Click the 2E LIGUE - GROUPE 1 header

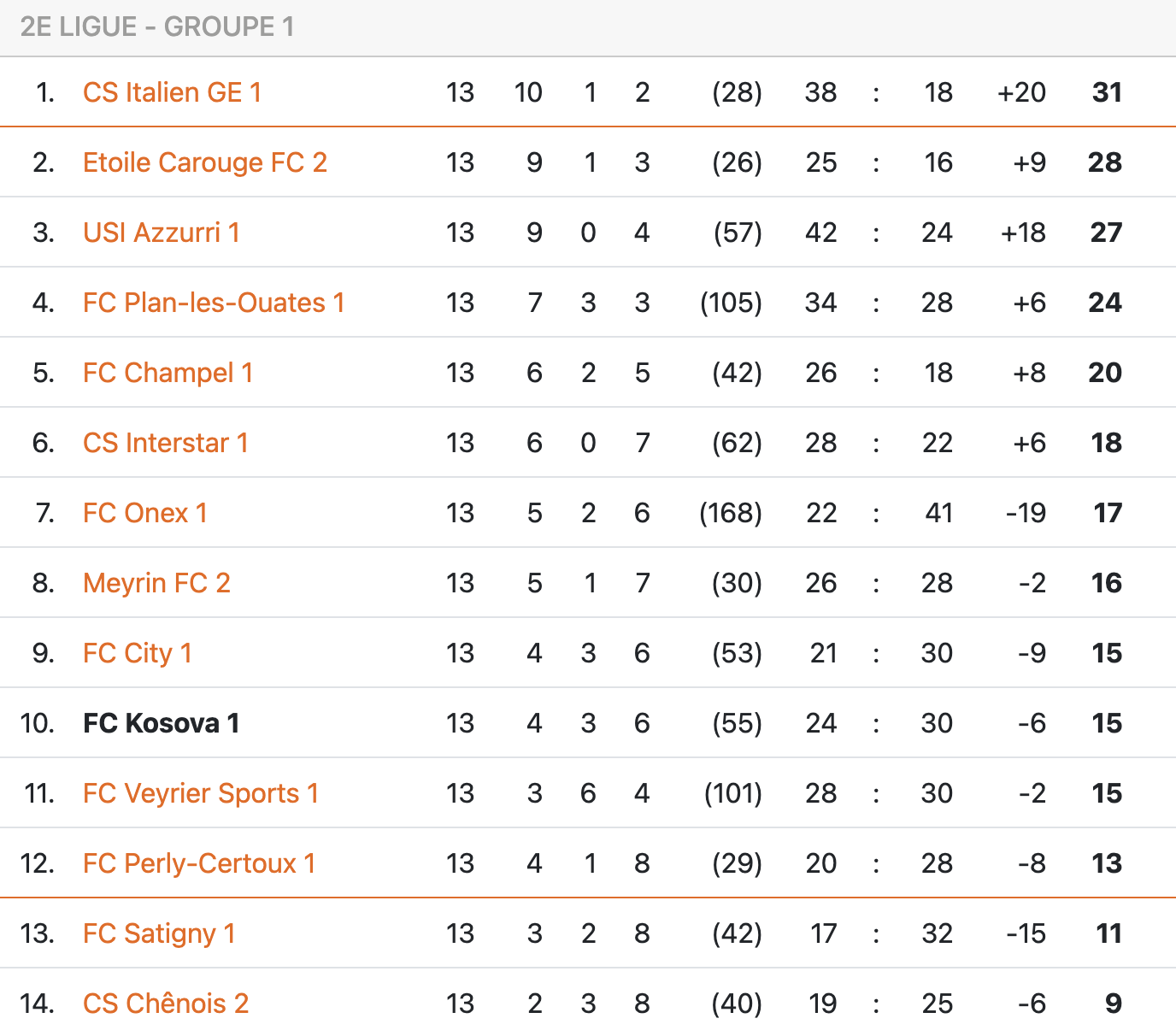[x=157, y=27]
